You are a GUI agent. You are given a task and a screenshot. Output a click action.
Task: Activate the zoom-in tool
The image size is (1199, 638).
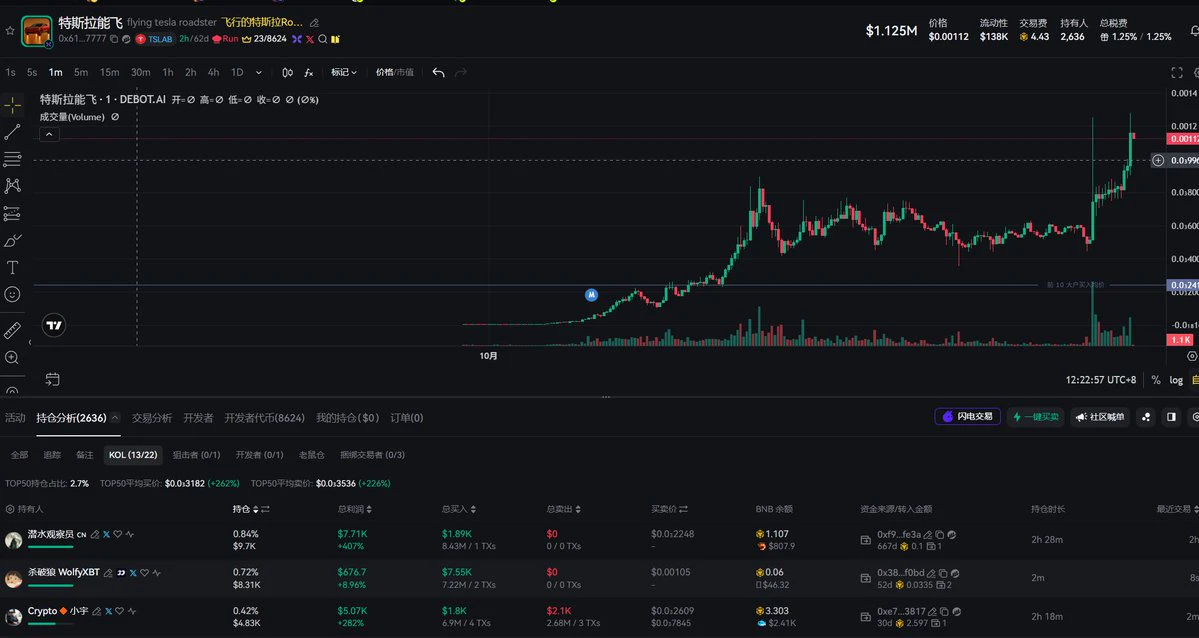pyautogui.click(x=12, y=357)
